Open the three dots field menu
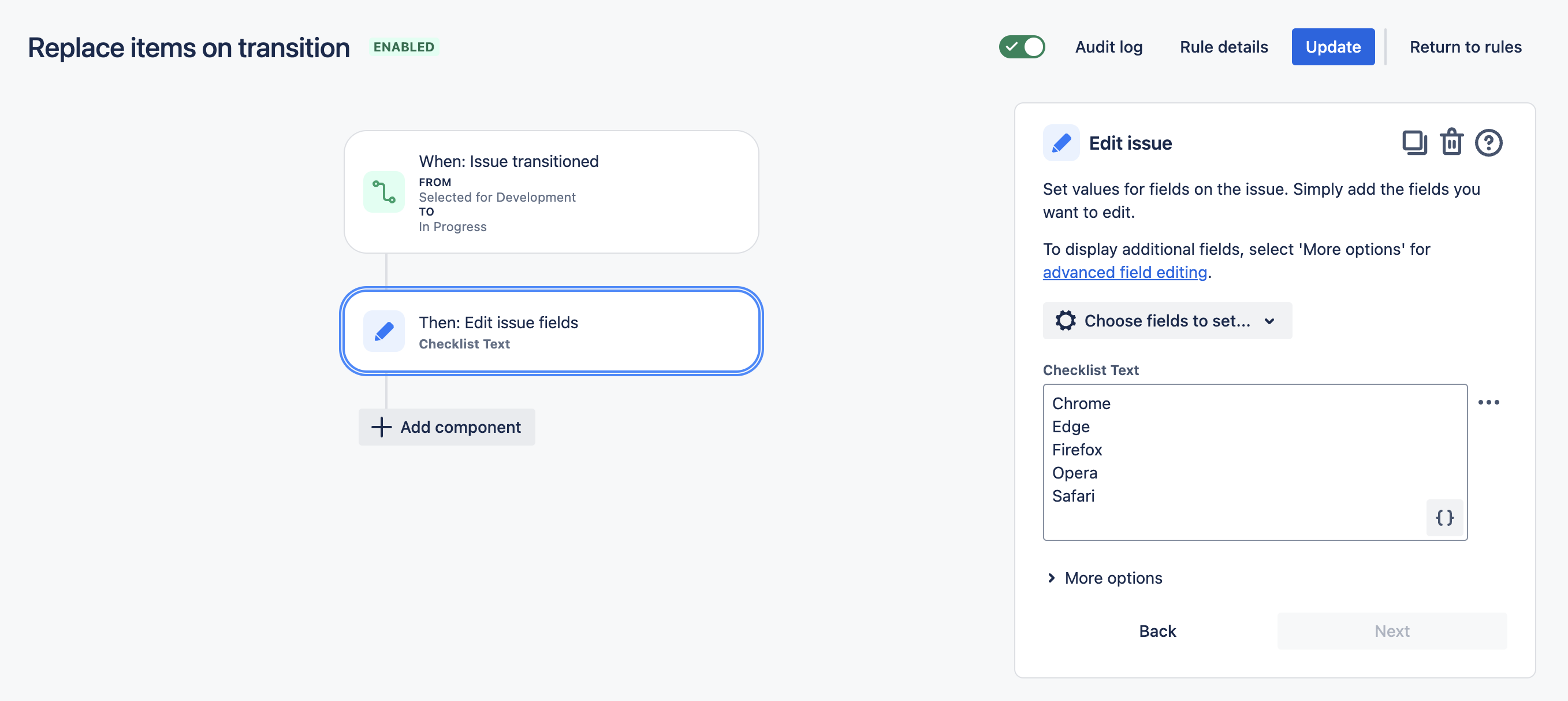 click(1488, 403)
